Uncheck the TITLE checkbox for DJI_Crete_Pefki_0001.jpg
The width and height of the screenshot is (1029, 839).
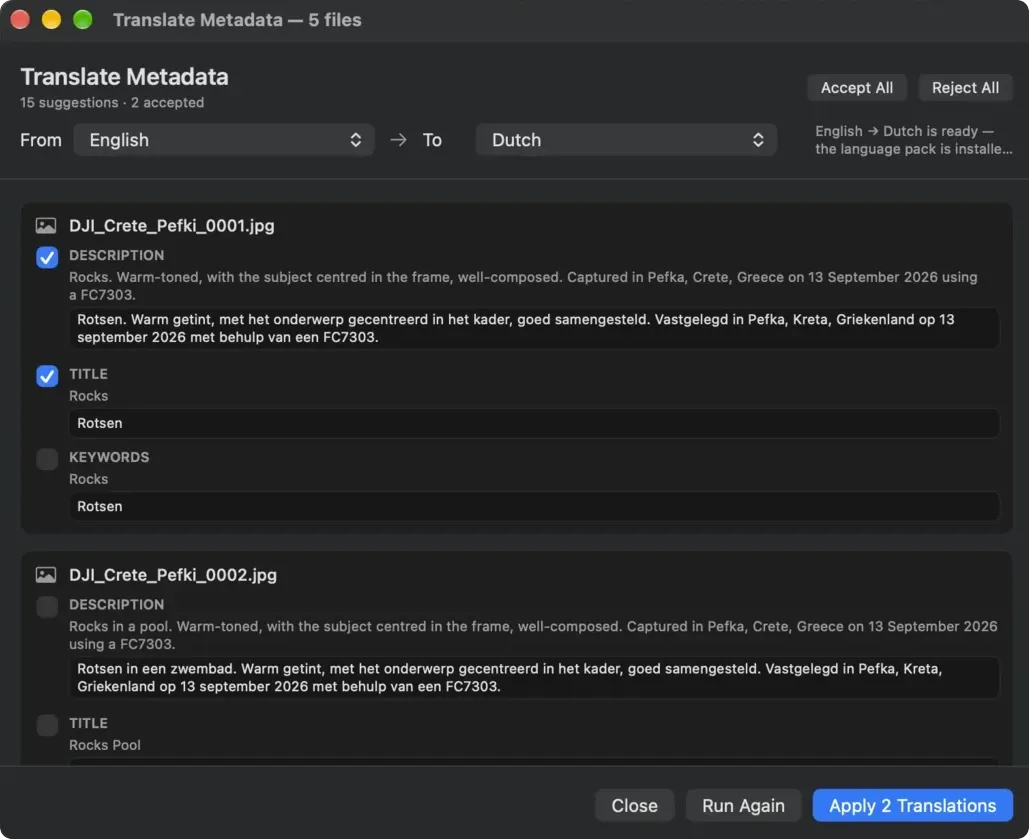(47, 376)
